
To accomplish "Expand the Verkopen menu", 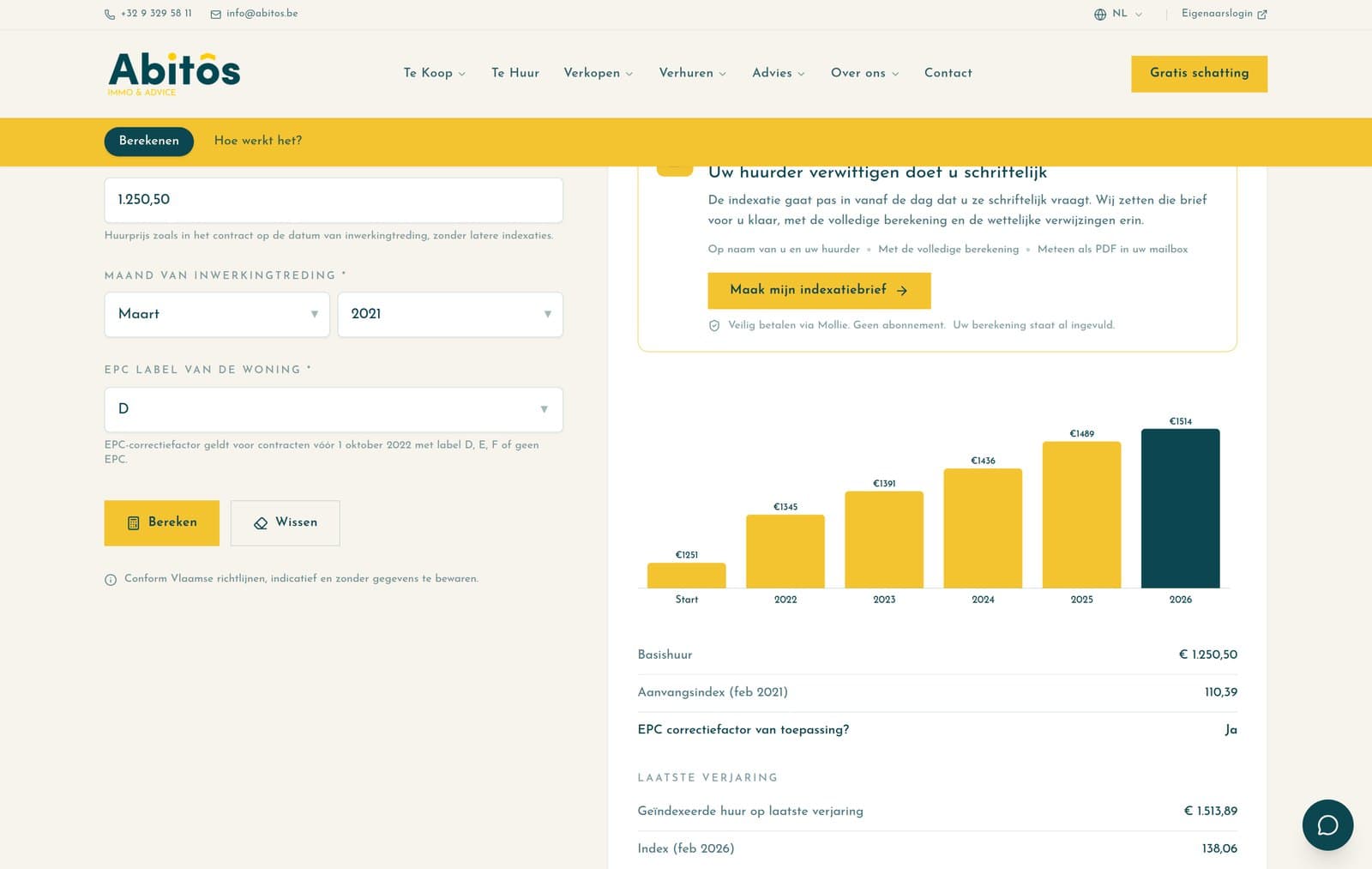I will tap(599, 73).
